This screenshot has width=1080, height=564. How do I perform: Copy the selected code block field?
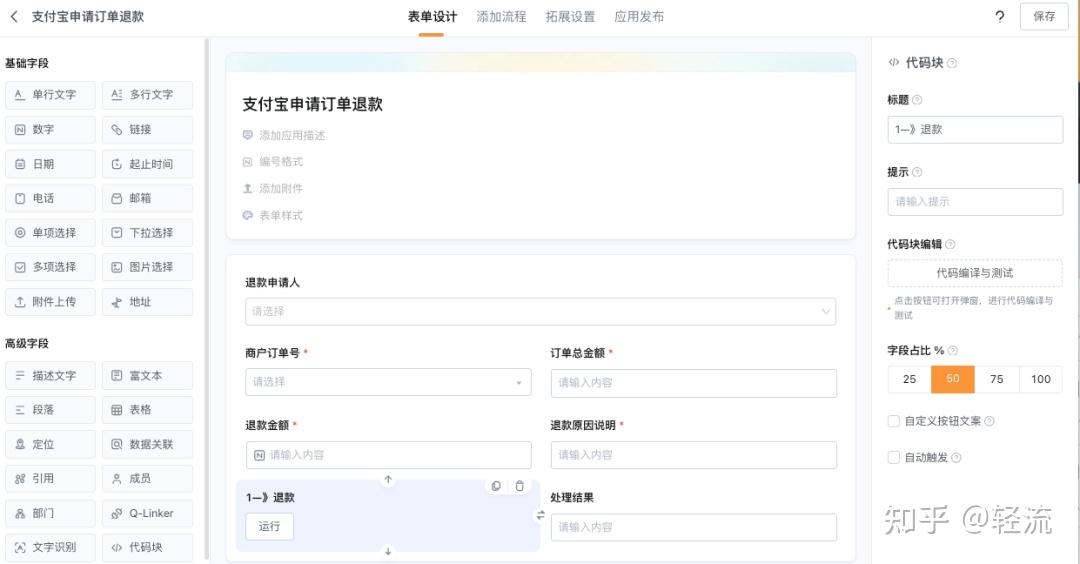(496, 486)
